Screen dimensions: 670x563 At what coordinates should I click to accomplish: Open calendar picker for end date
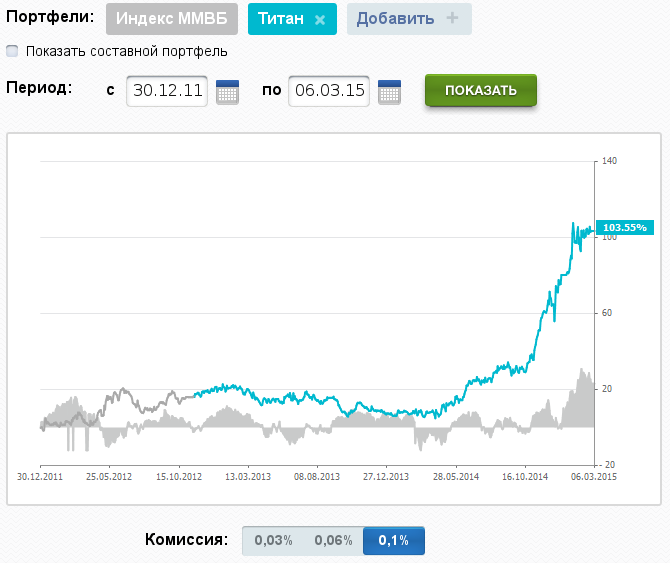point(389,91)
